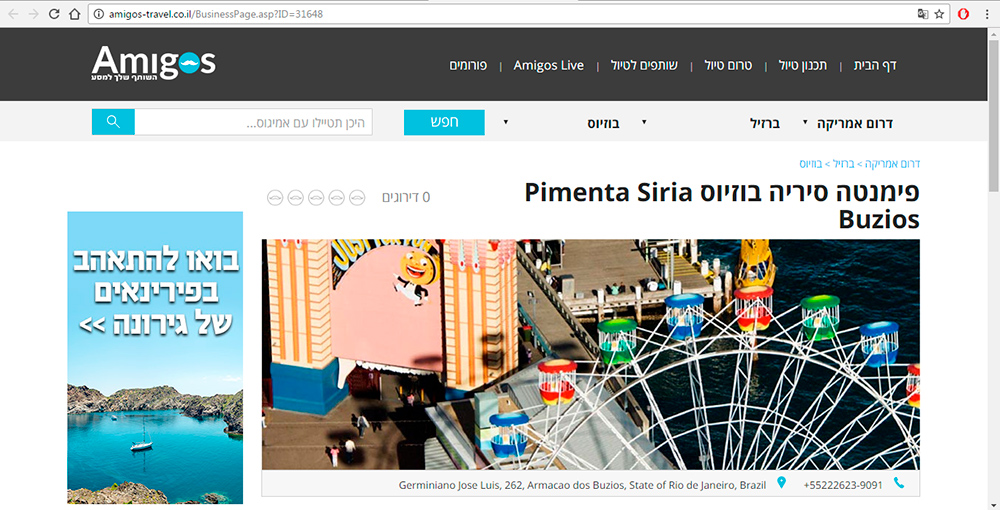Click the phone icon by the number

coord(899,483)
